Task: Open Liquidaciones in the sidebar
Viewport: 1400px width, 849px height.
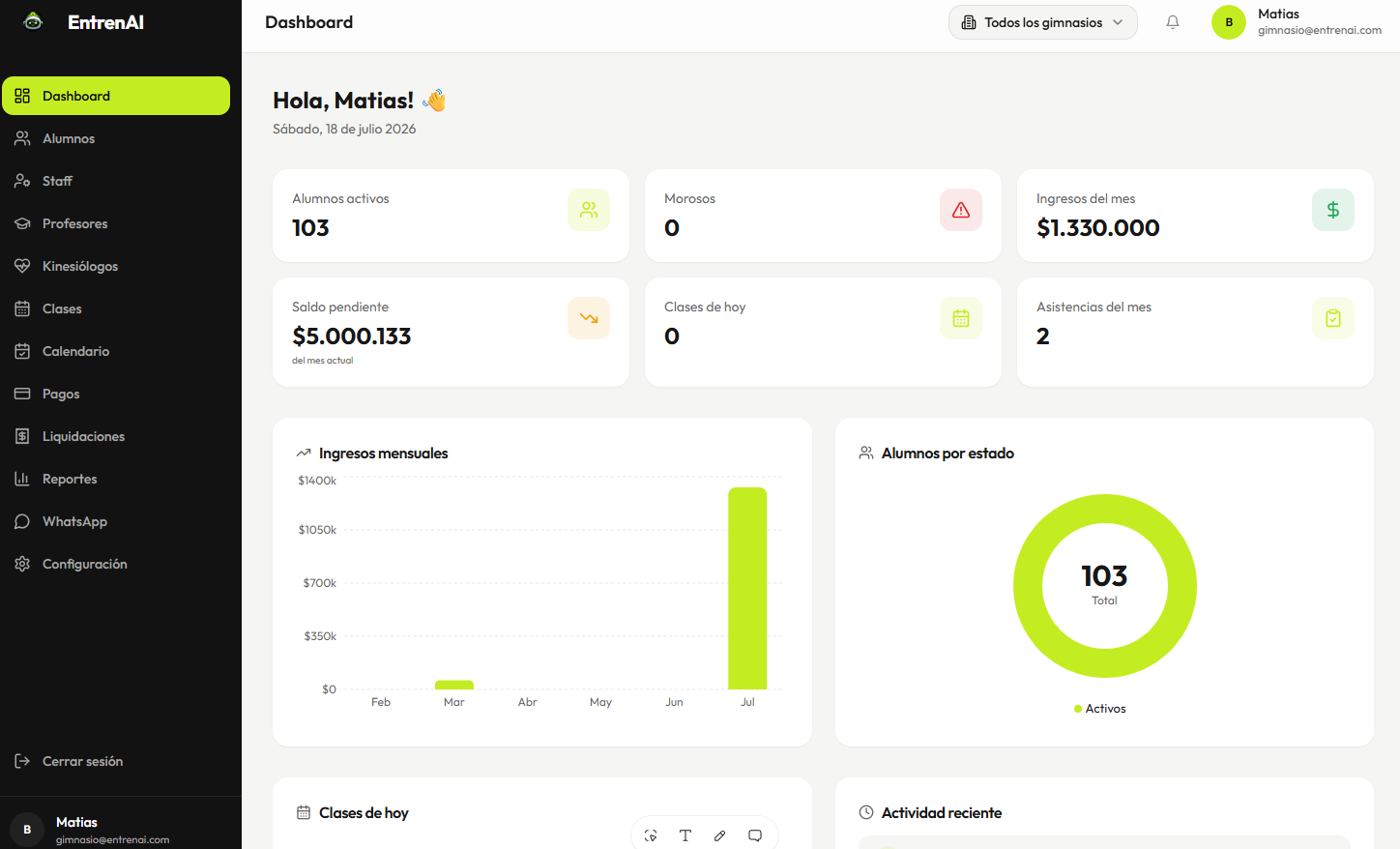Action: 116,436
